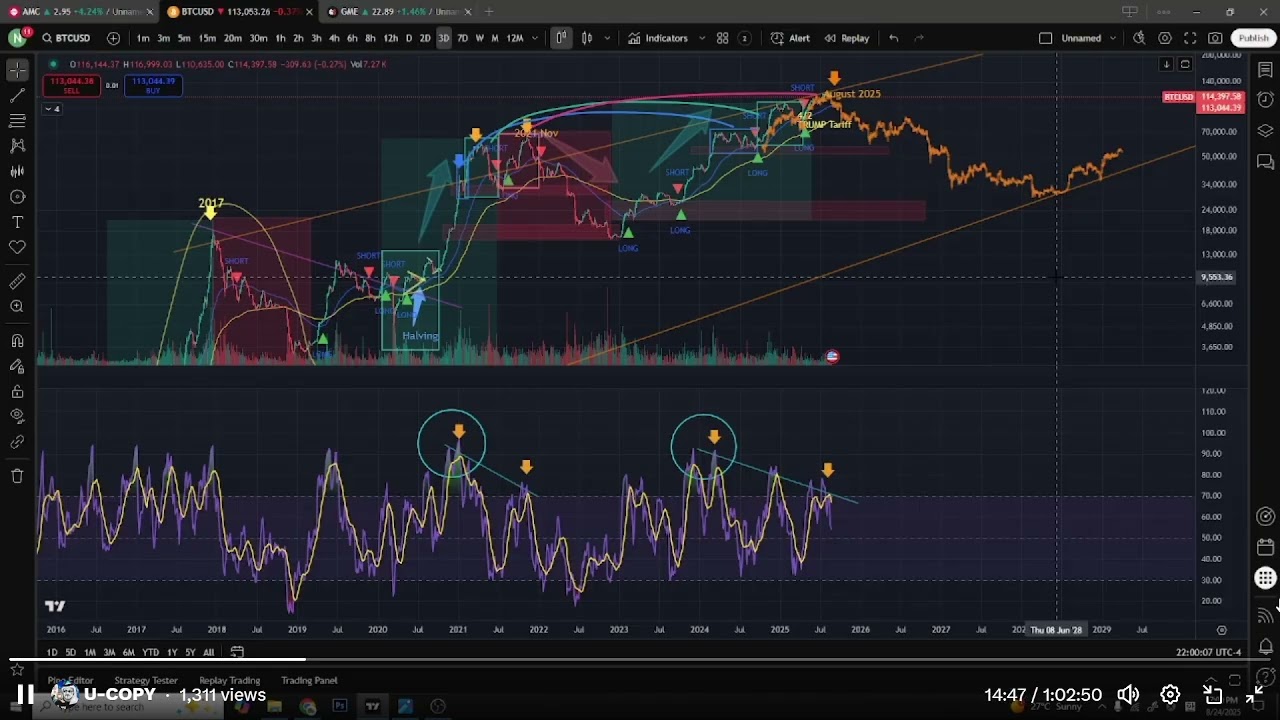Create an Alert
The width and height of the screenshot is (1280, 720).
(x=790, y=38)
